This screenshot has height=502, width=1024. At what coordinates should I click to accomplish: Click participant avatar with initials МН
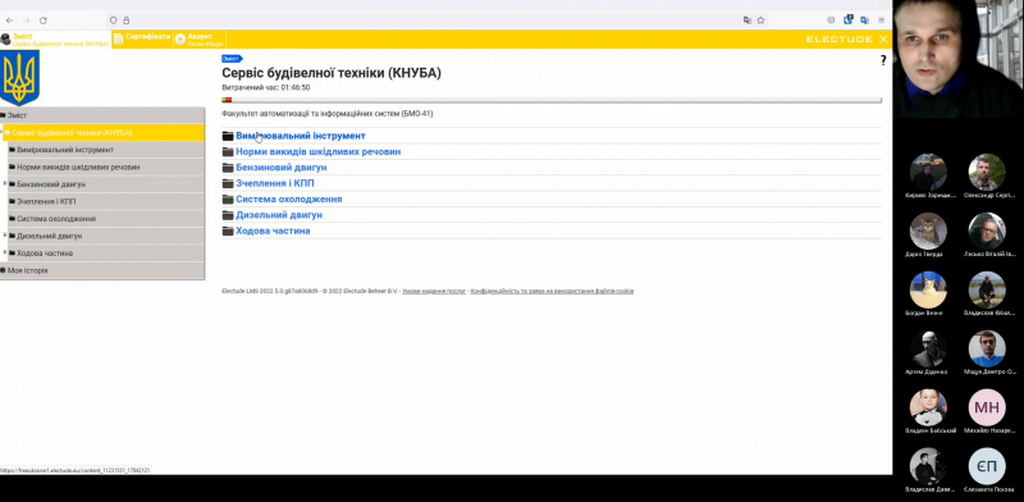[987, 408]
